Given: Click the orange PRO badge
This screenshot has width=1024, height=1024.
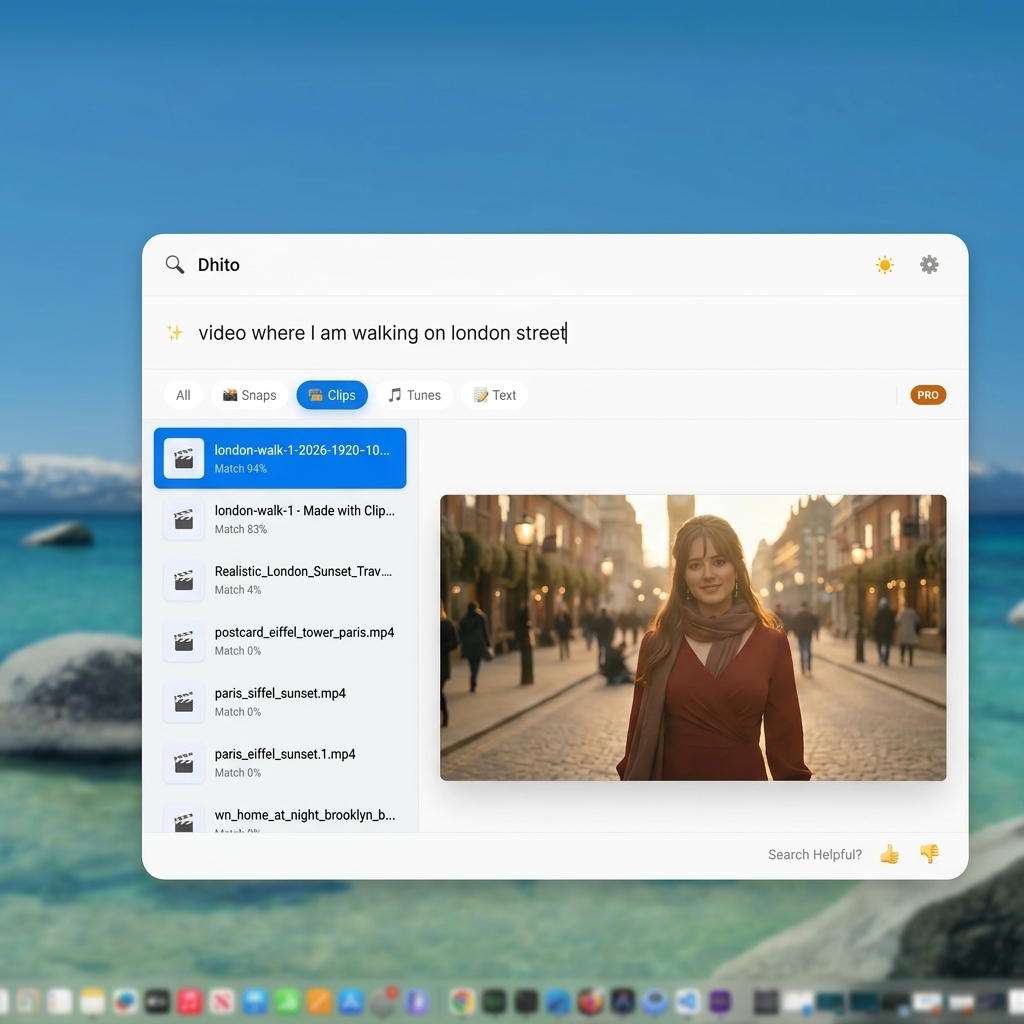Looking at the screenshot, I should point(928,395).
